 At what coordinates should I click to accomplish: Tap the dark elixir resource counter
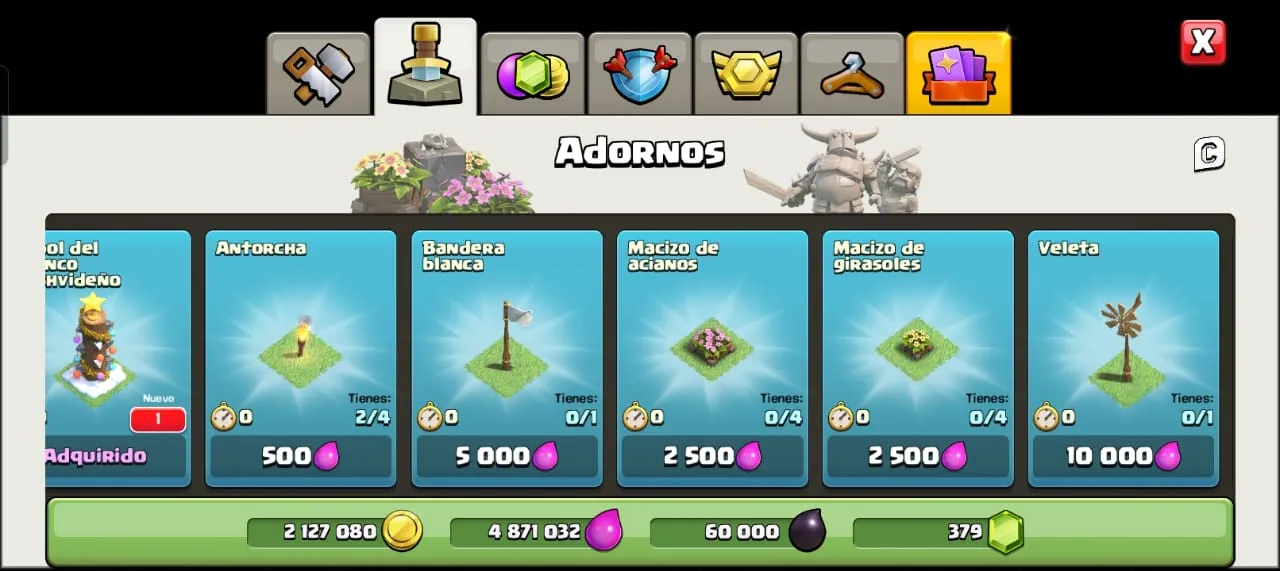point(739,531)
